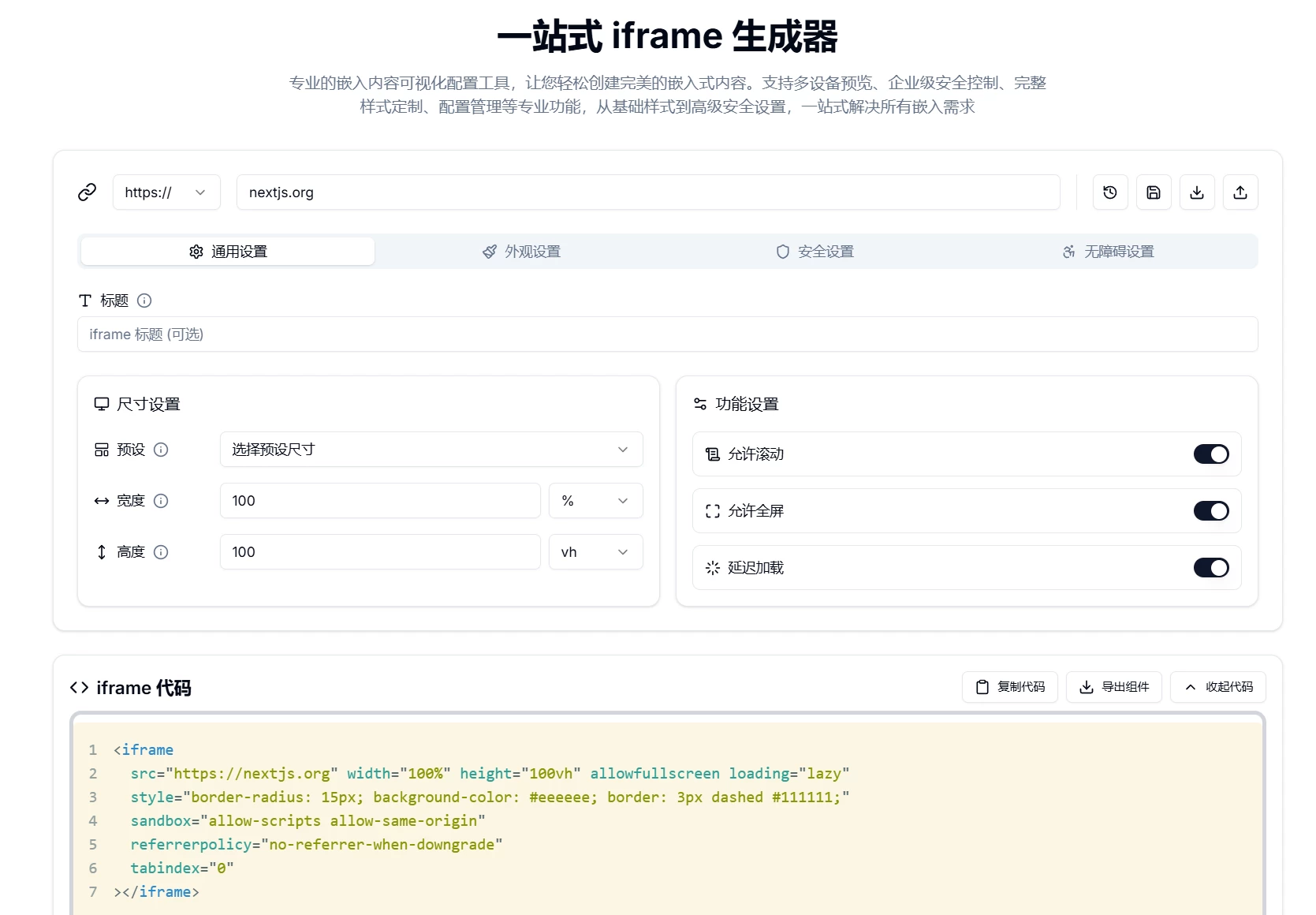Click the 导出组件 button
Screen dimensions: 1316x915
click(x=1113, y=686)
